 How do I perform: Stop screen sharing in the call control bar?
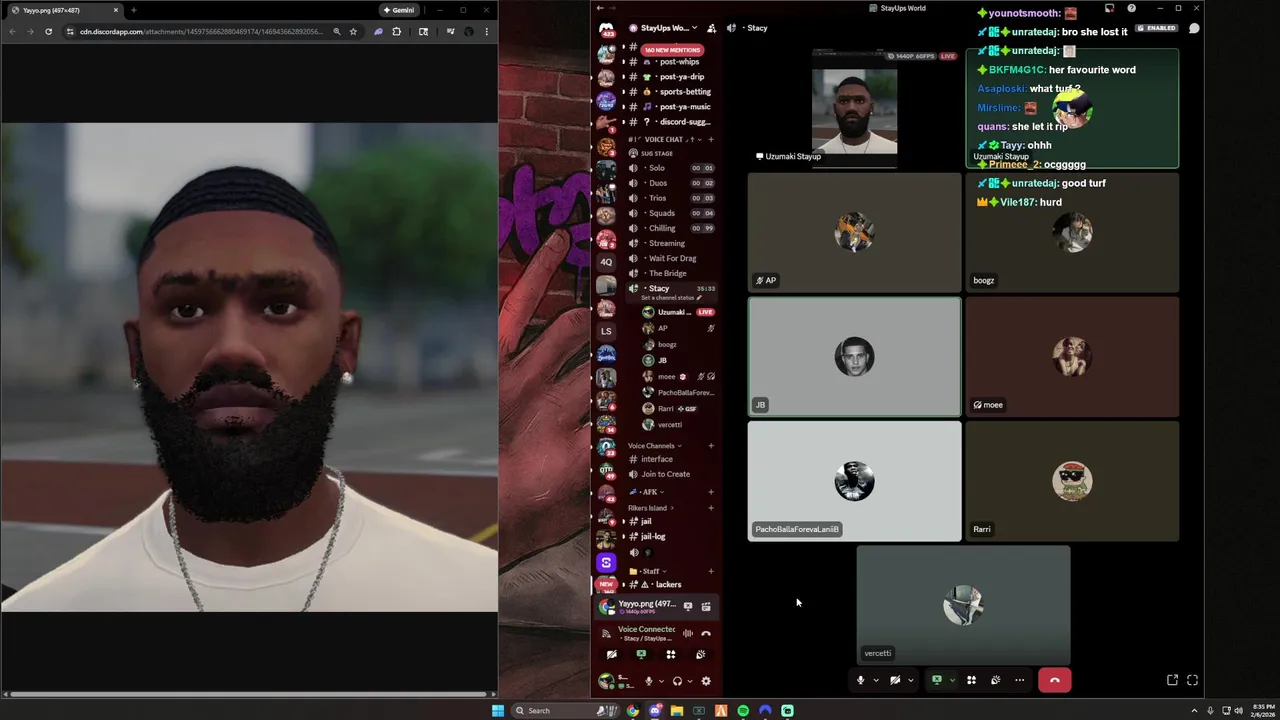tap(937, 680)
